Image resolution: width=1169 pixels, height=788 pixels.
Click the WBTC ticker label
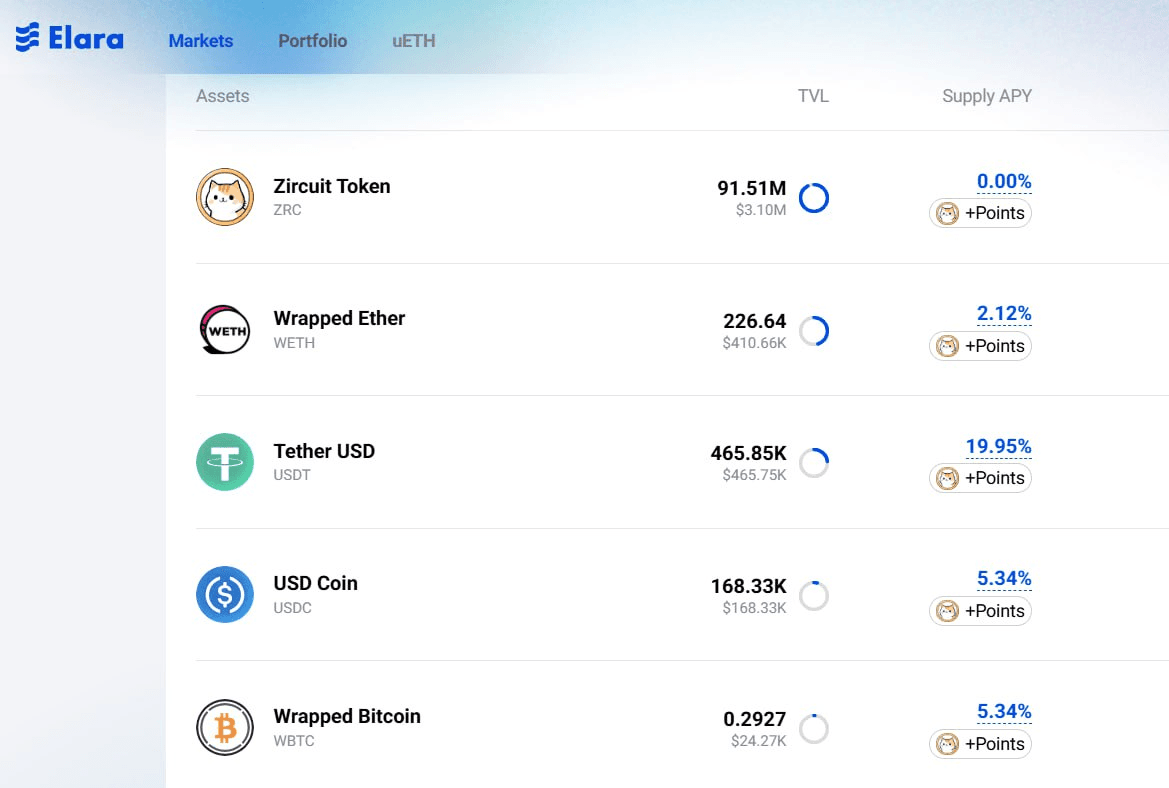click(294, 741)
